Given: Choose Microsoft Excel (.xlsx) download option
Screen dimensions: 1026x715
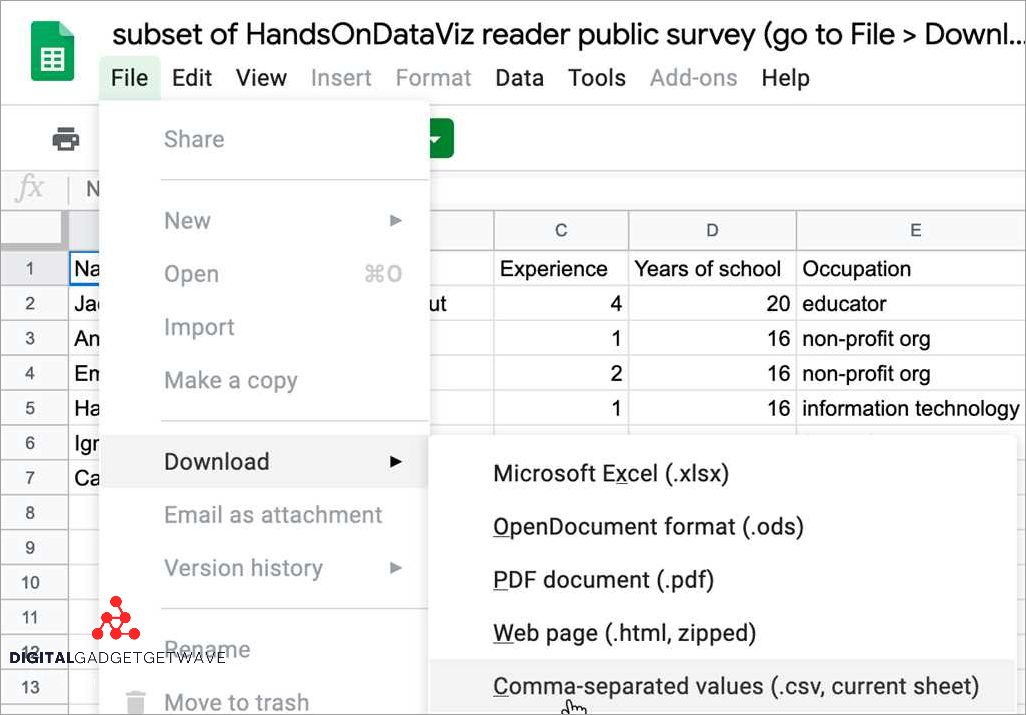Looking at the screenshot, I should pos(610,475).
